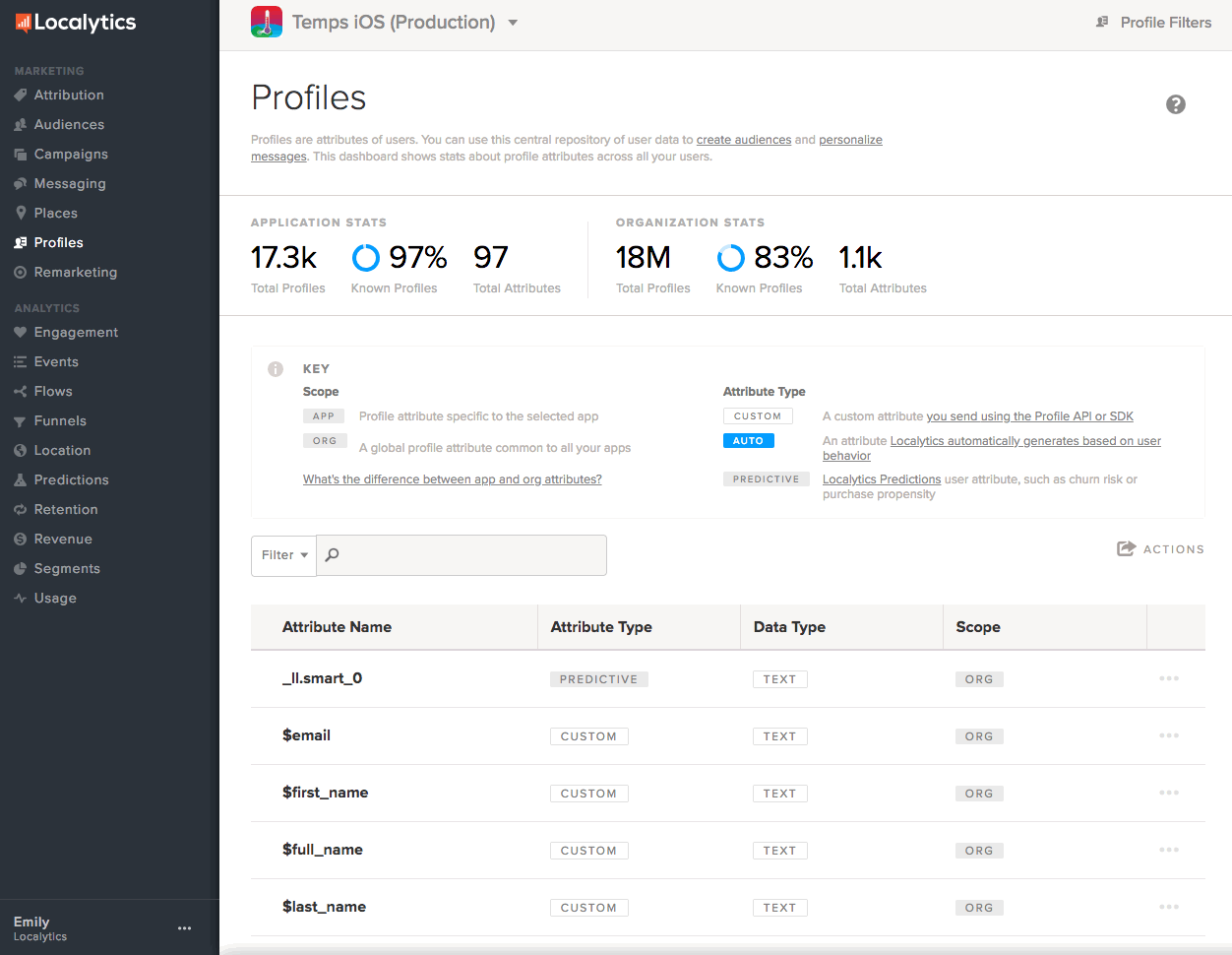This screenshot has width=1232, height=955.
Task: Expand options for _ll.smart_0 attribute
Action: click(x=1168, y=679)
